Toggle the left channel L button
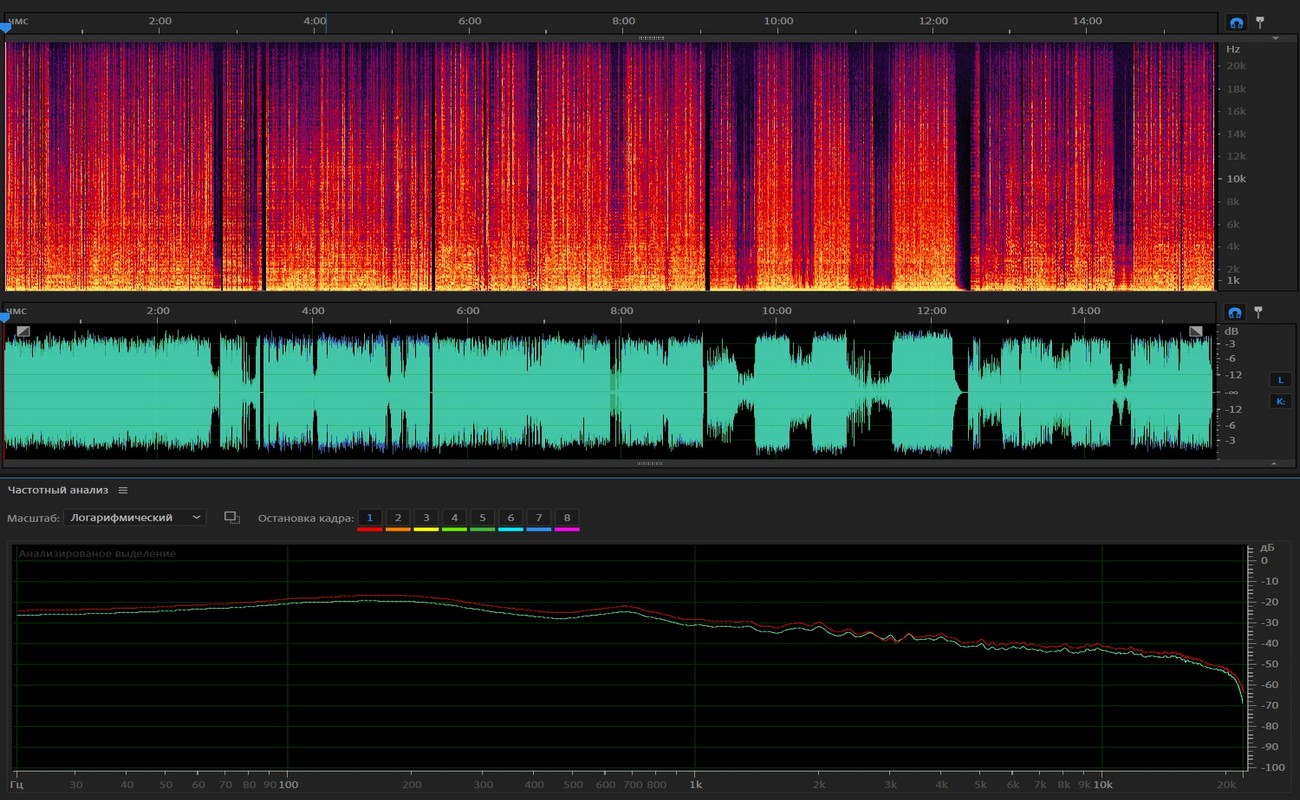The image size is (1300, 800). 1280,379
